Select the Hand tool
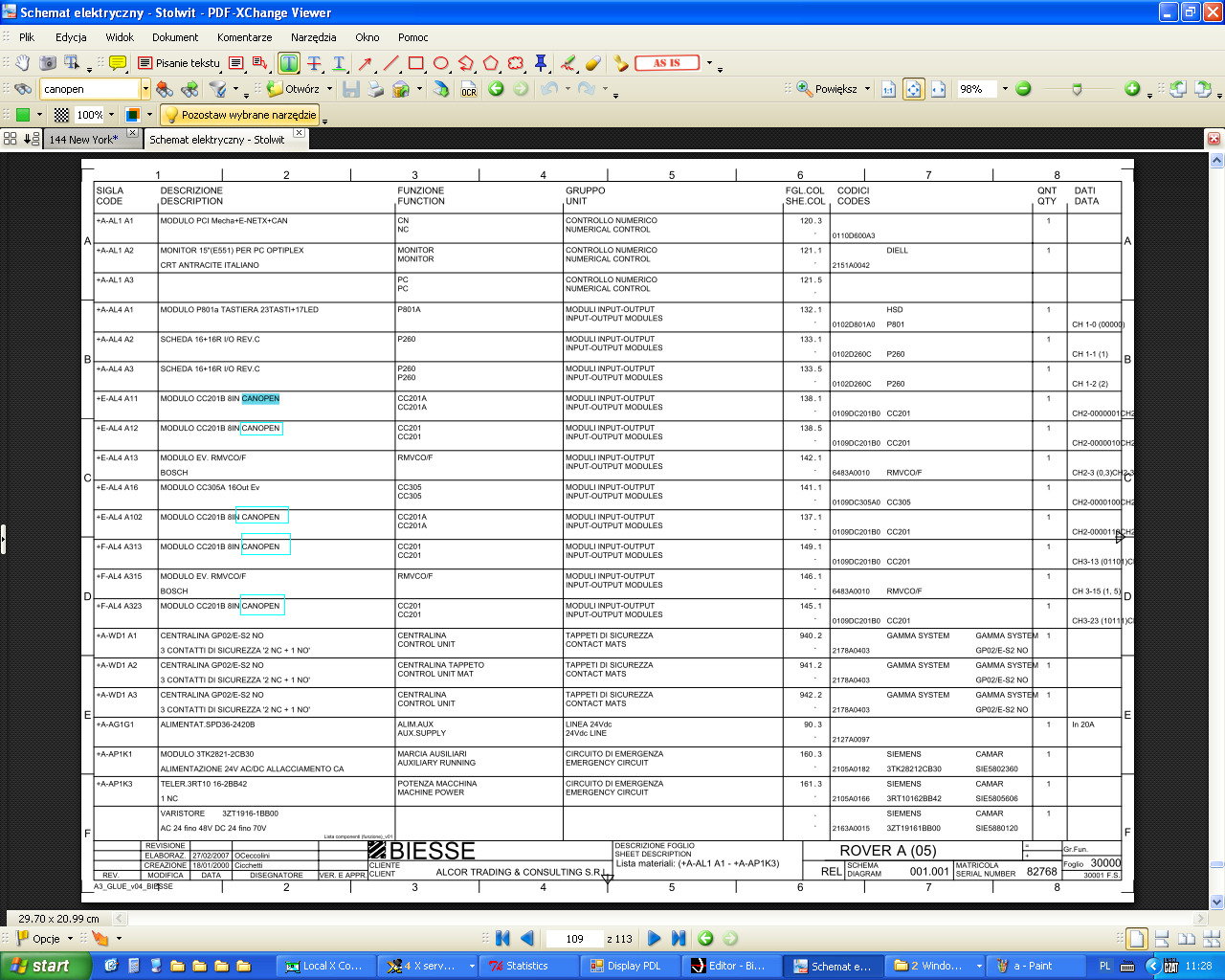This screenshot has height=980, width=1225. [x=23, y=63]
